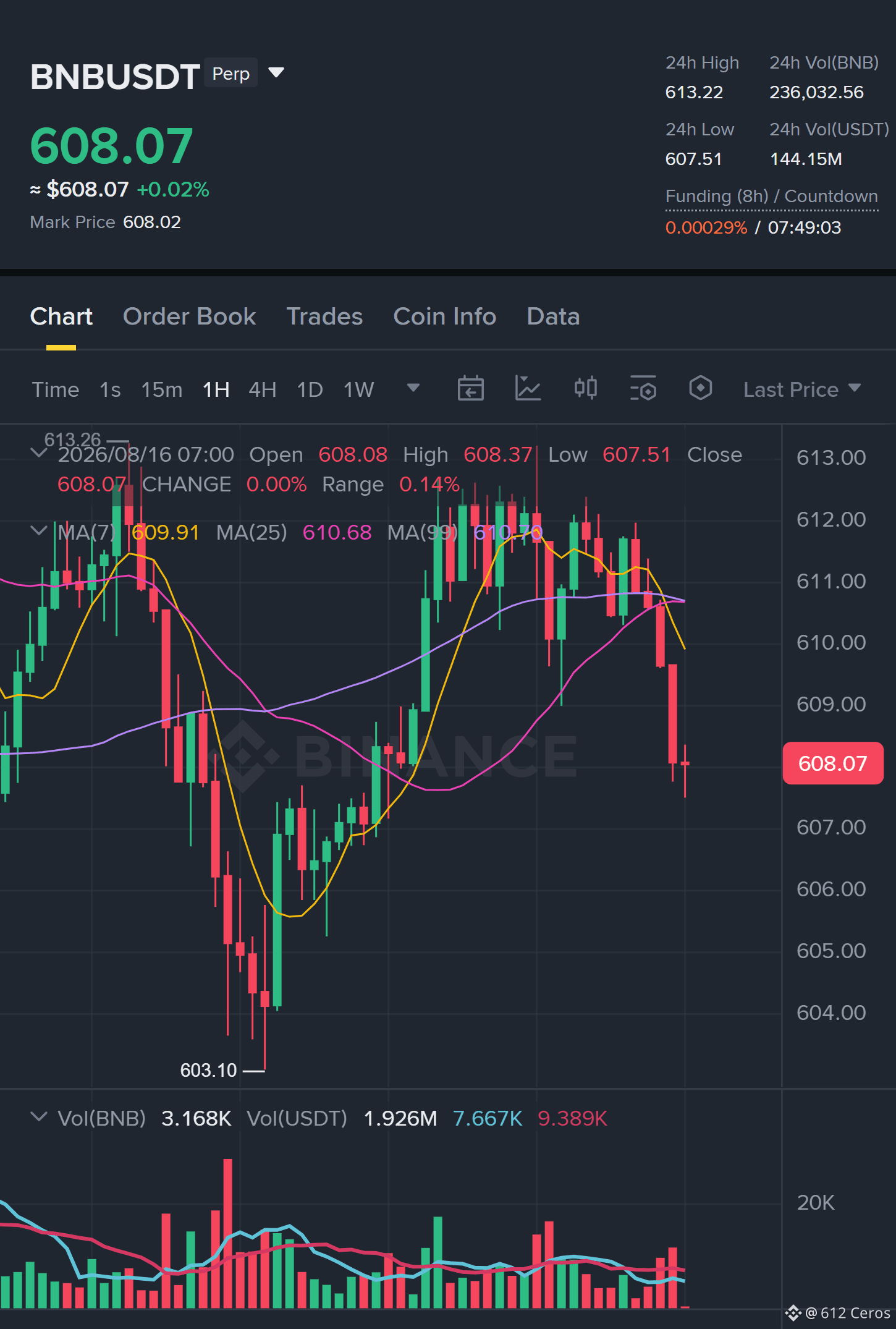The width and height of the screenshot is (896, 1329).
Task: Click the MA(99) label
Action: [x=423, y=532]
